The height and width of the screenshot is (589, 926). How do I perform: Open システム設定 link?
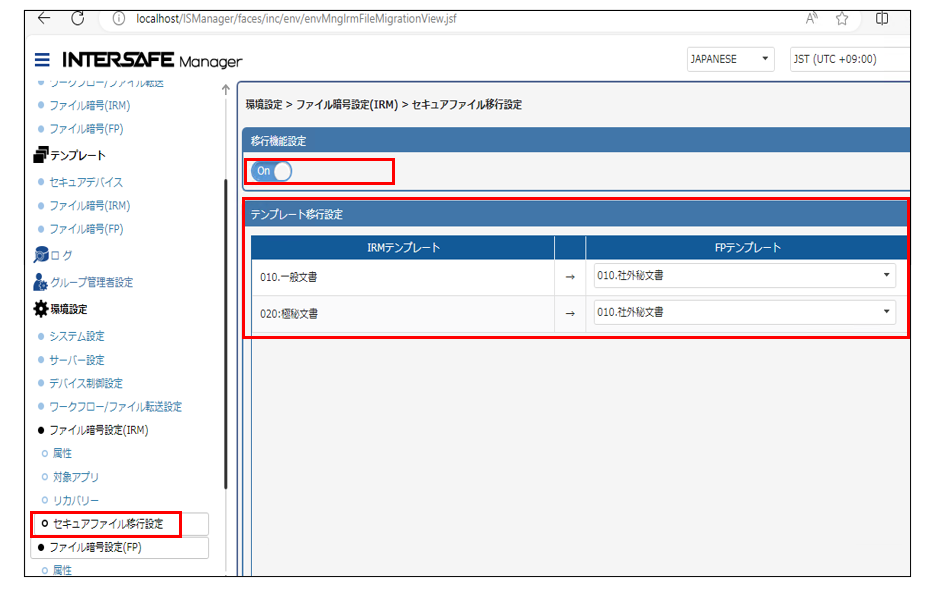click(x=77, y=336)
